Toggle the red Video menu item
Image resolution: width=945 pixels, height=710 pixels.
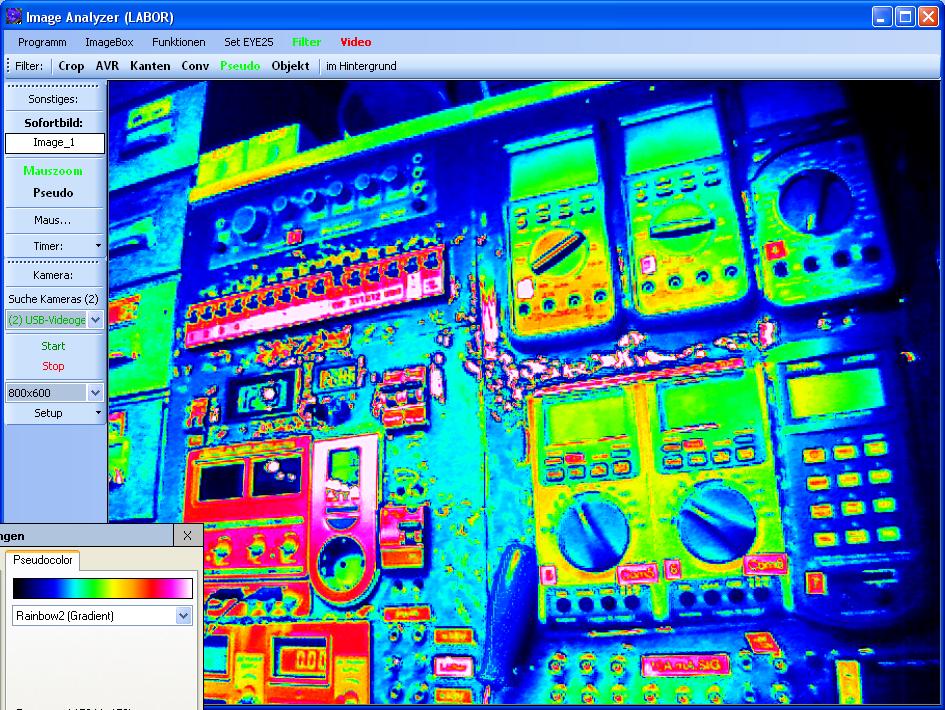pos(355,42)
